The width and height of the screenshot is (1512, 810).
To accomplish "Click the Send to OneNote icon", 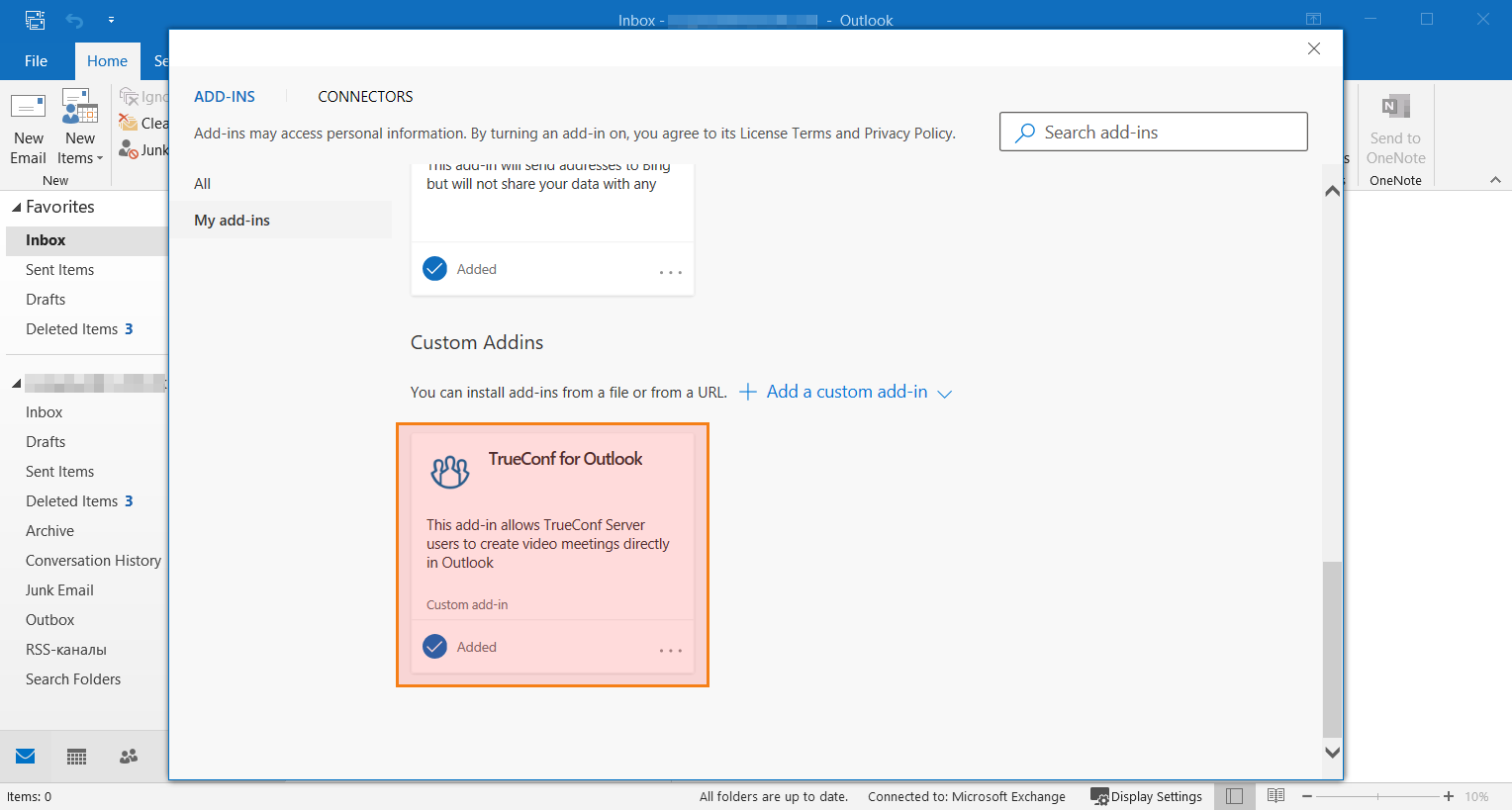I will point(1395,107).
